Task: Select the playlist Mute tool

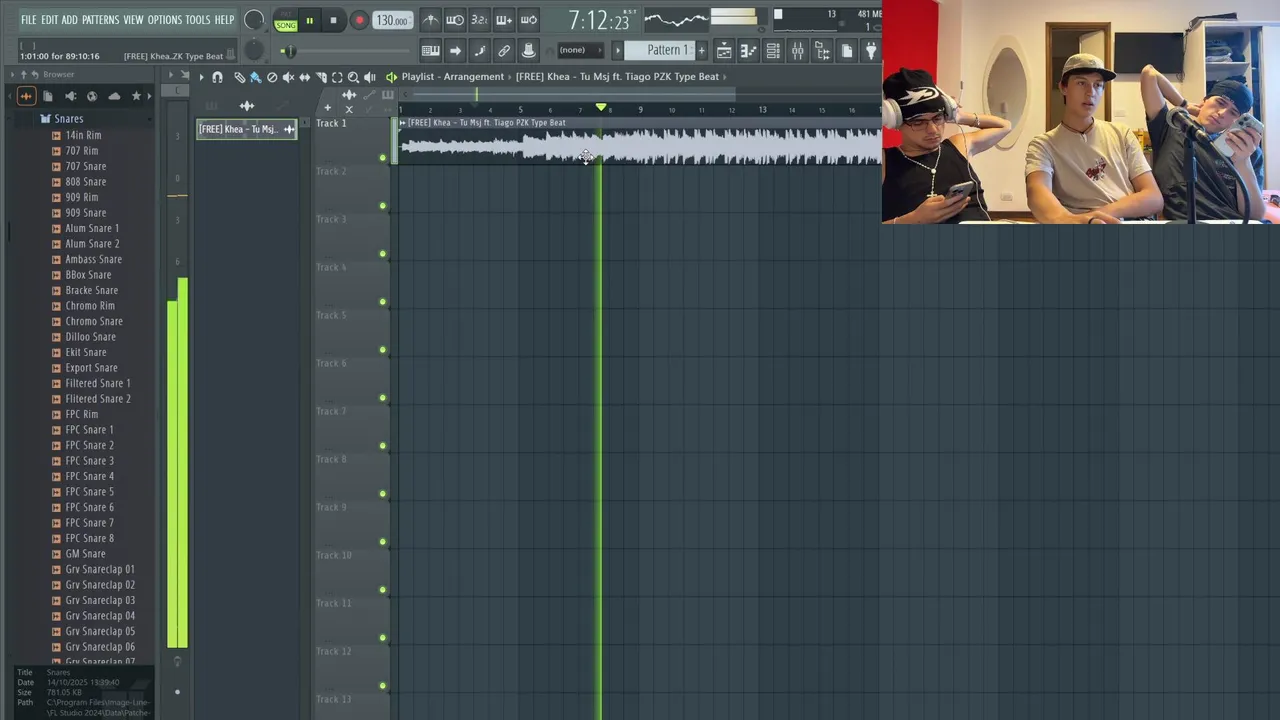Action: pyautogui.click(x=288, y=77)
